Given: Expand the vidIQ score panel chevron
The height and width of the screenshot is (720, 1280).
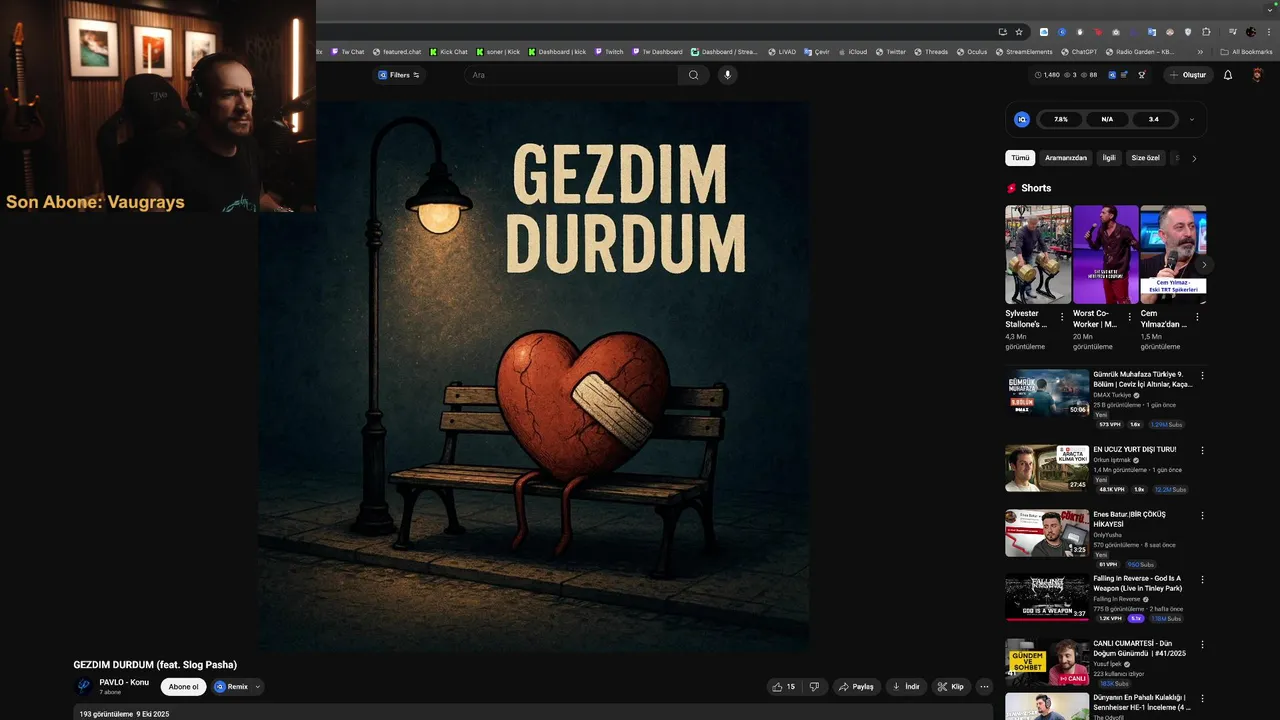Looking at the screenshot, I should (x=1191, y=119).
